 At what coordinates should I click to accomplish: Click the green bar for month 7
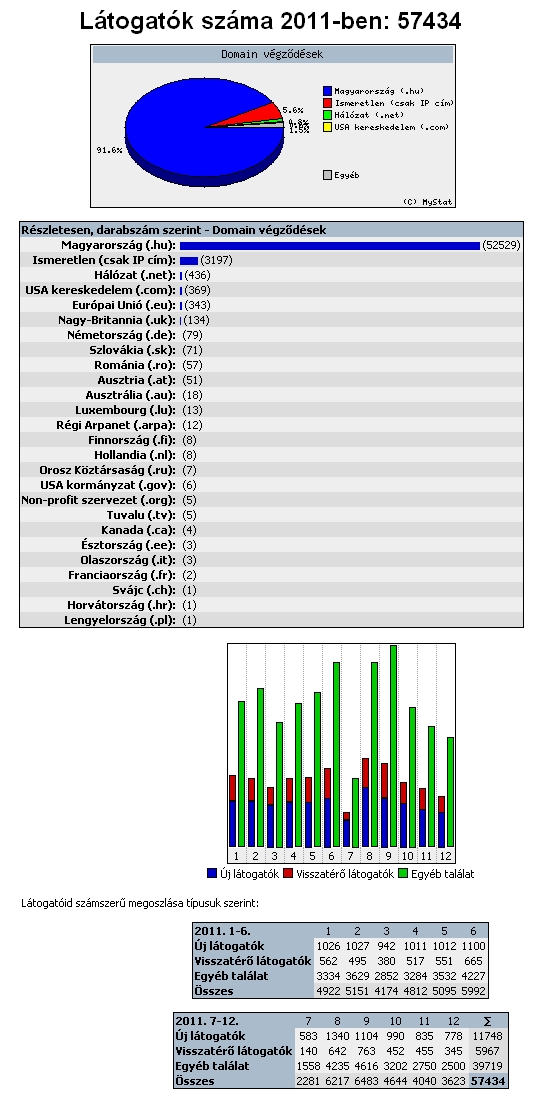click(x=356, y=812)
